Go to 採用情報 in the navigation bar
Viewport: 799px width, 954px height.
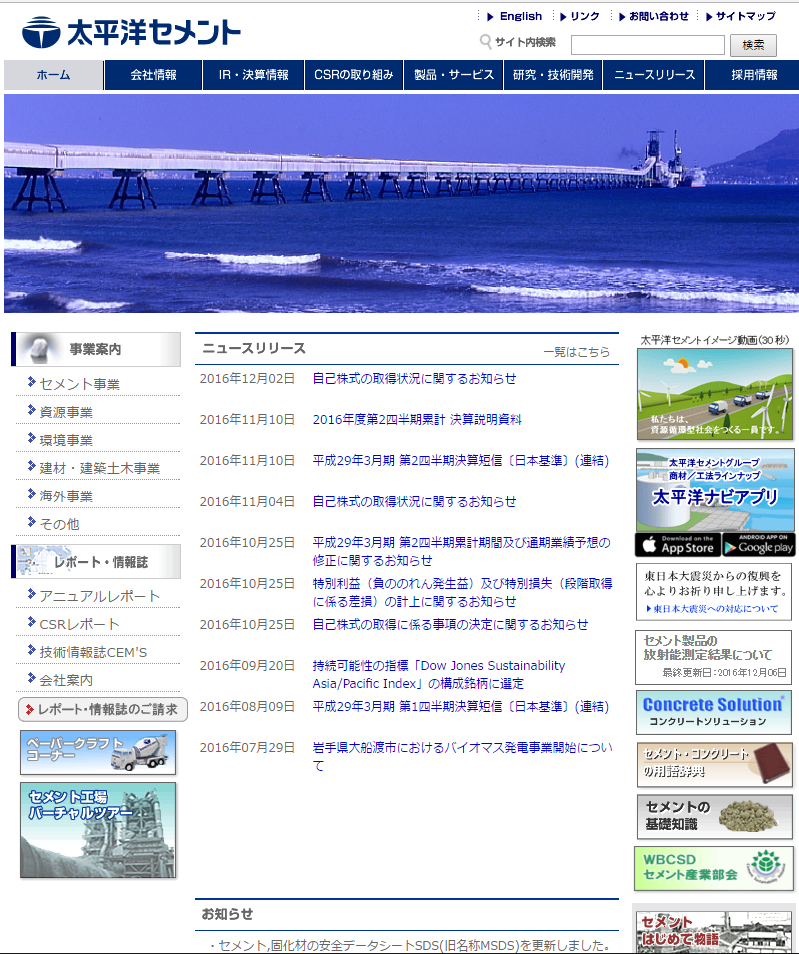click(753, 75)
